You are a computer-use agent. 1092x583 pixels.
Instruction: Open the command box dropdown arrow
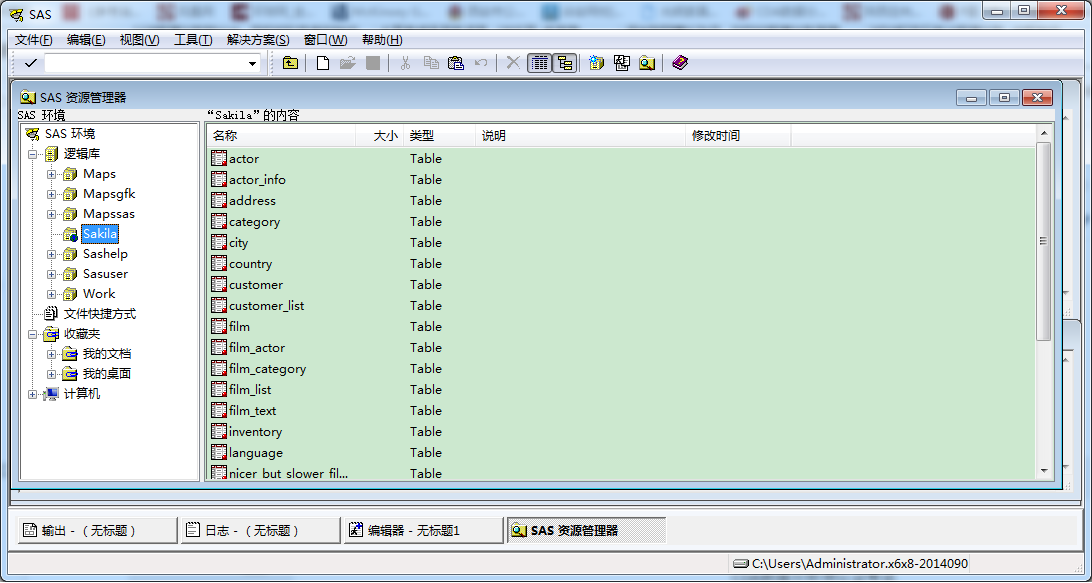pyautogui.click(x=252, y=63)
